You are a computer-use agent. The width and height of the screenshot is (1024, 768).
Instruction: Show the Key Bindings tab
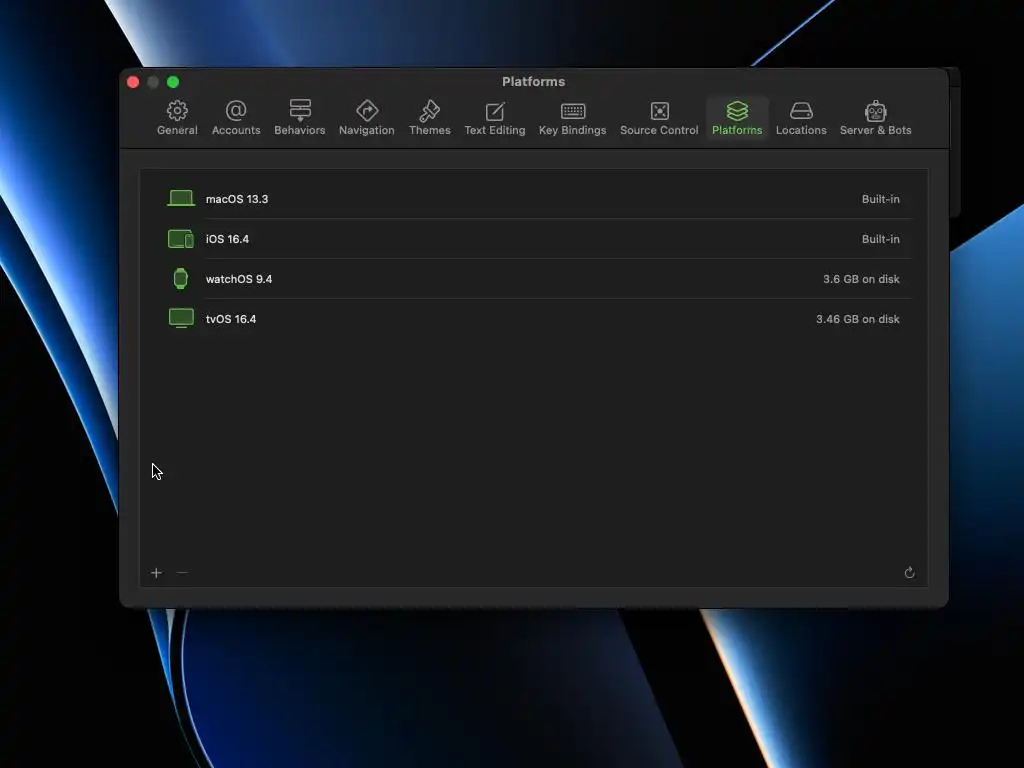pos(573,118)
